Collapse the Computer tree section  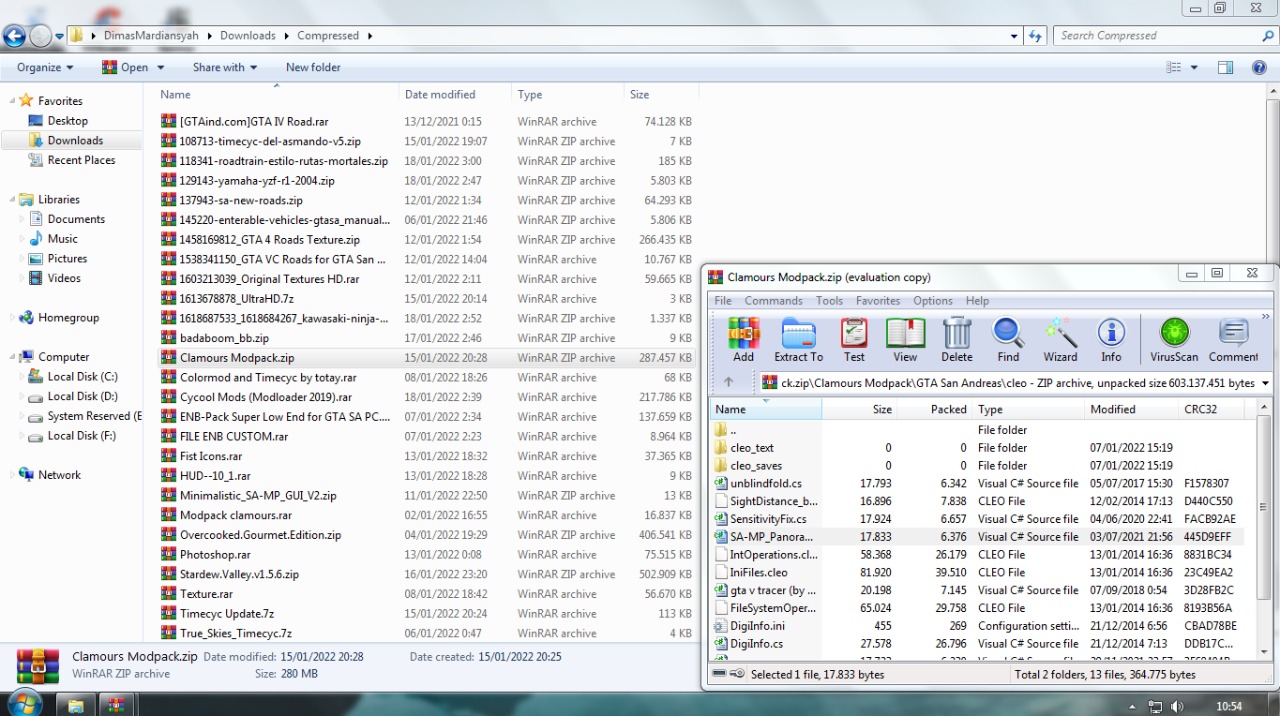13,357
